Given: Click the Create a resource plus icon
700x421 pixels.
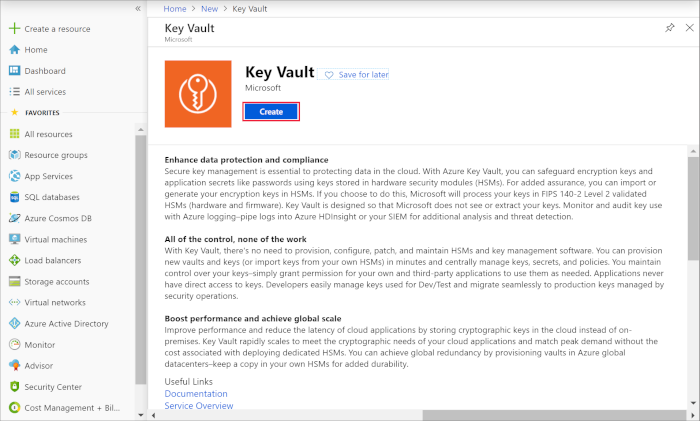Looking at the screenshot, I should coord(15,29).
